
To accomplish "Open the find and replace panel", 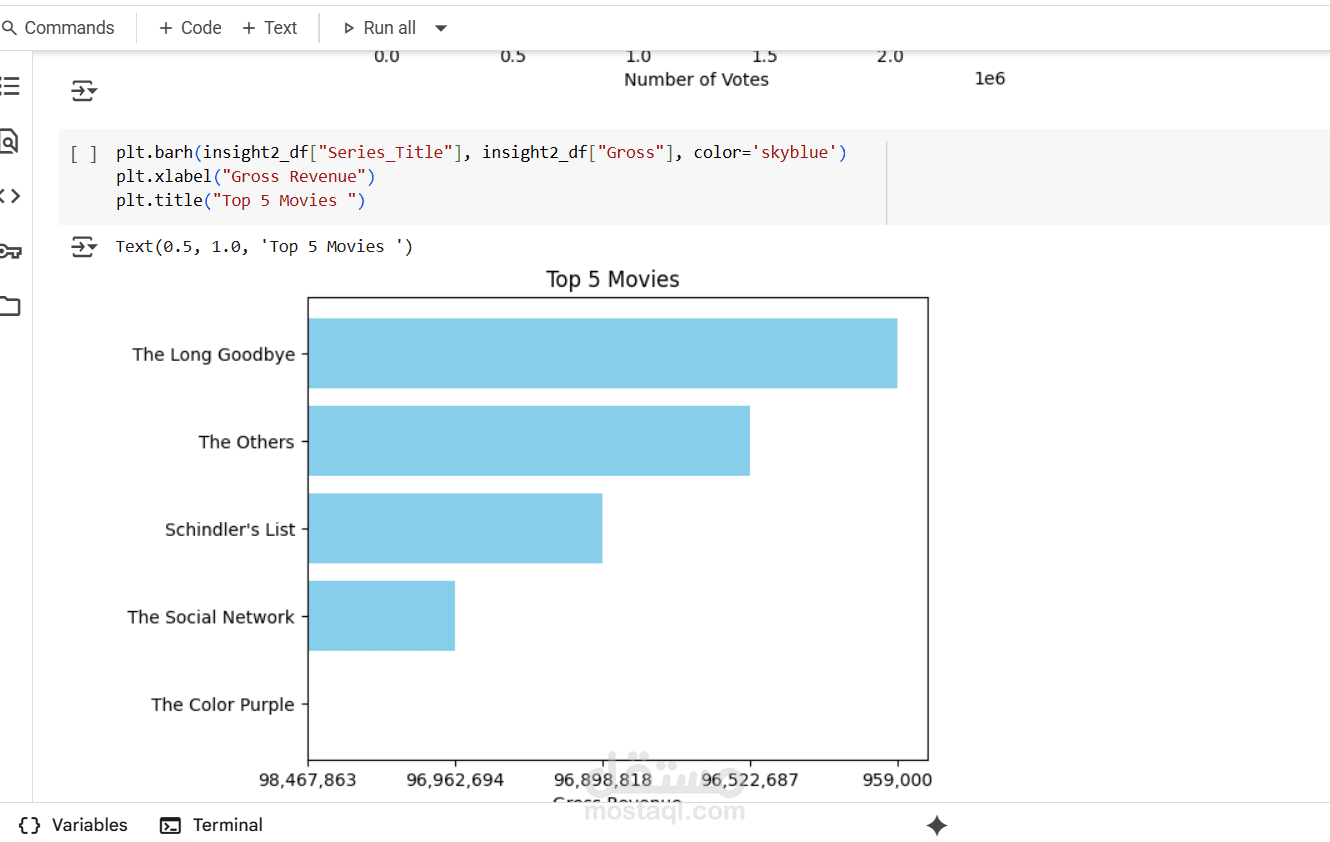I will tap(9, 141).
